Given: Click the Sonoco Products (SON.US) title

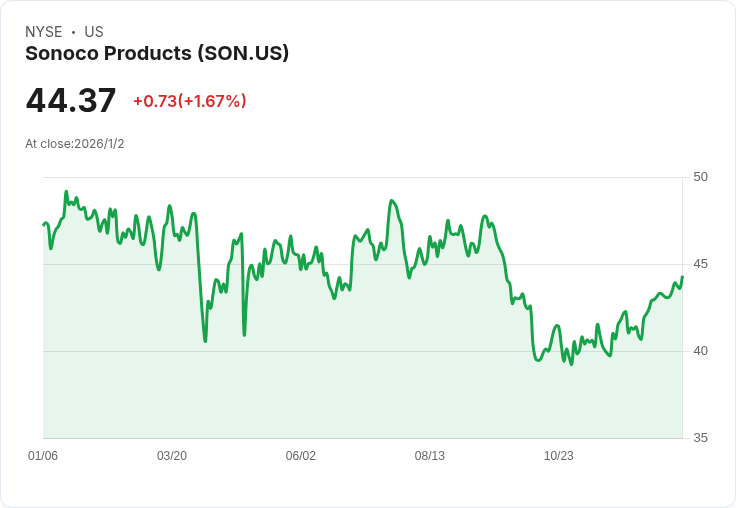Looking at the screenshot, I should click(x=157, y=53).
